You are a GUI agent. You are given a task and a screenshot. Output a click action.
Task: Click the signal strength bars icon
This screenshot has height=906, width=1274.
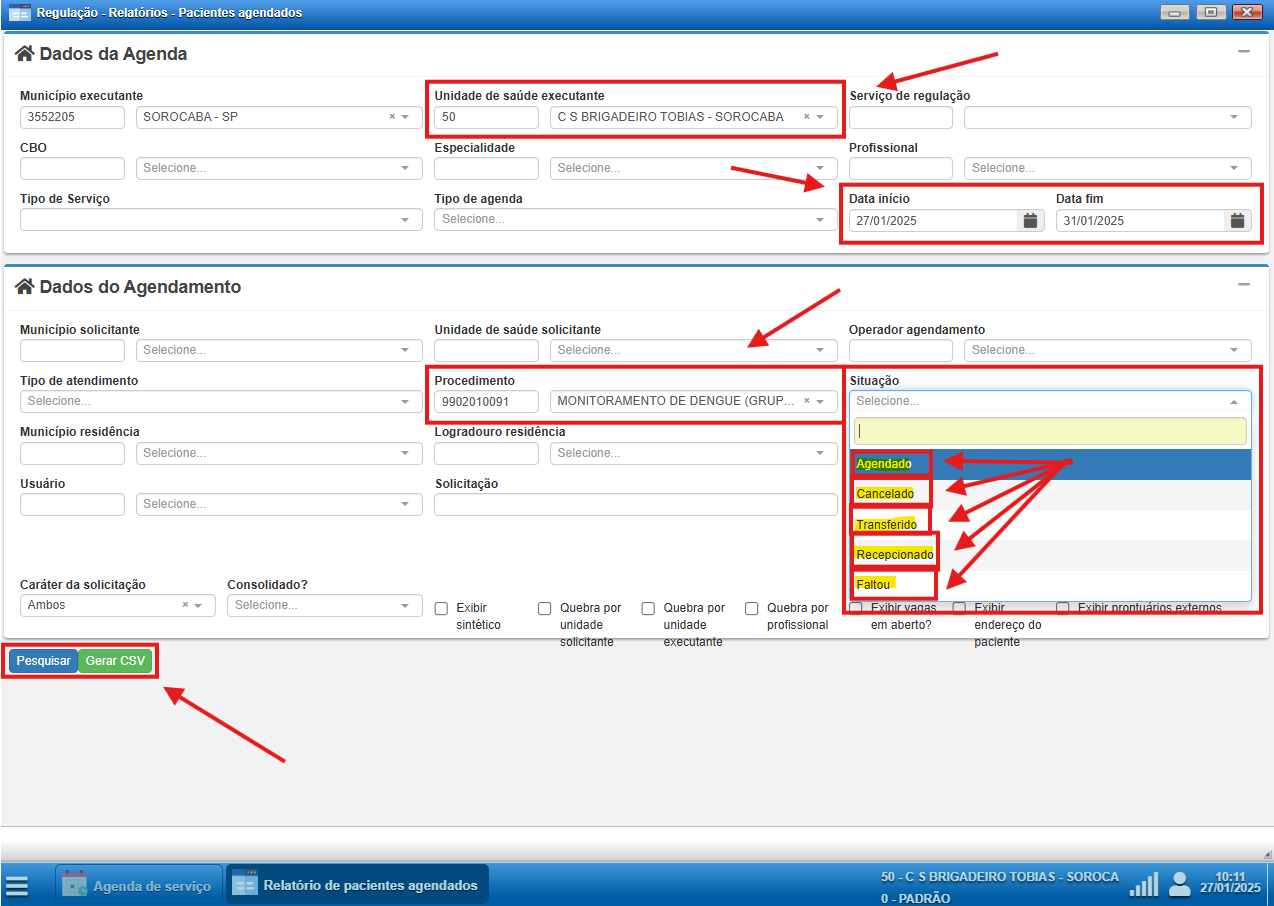[x=1143, y=885]
